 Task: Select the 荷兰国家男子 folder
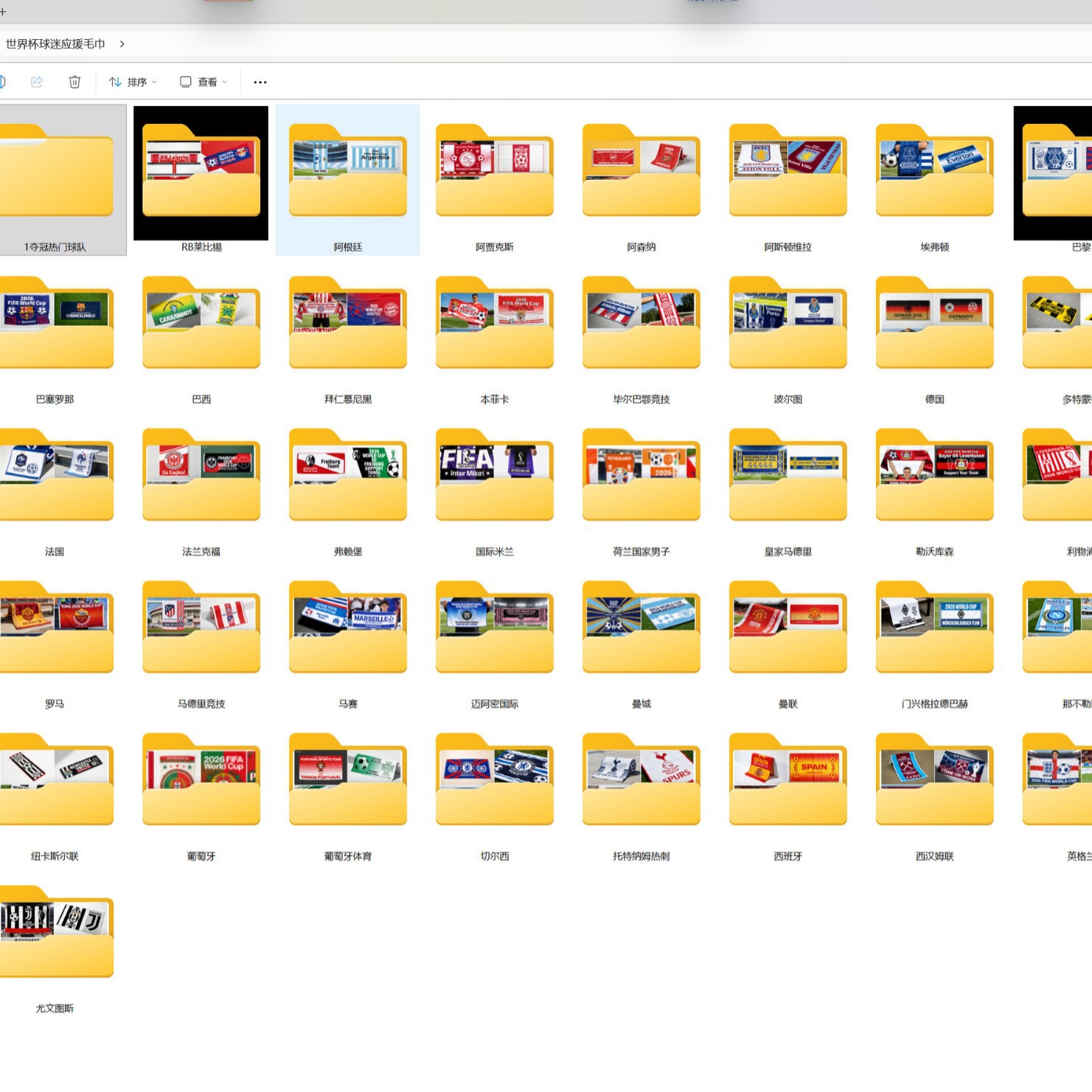(641, 475)
